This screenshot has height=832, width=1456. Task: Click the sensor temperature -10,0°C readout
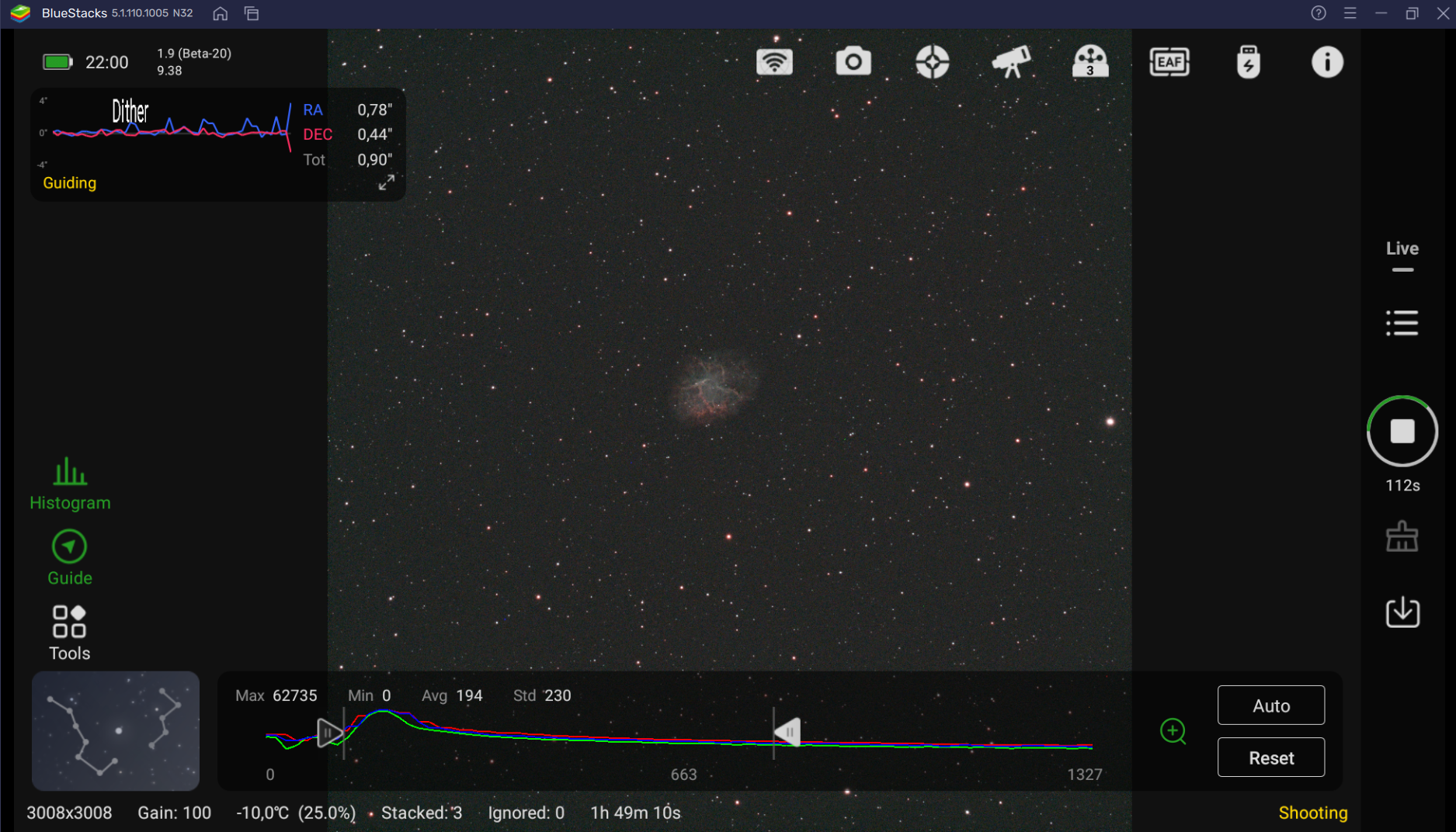(262, 813)
